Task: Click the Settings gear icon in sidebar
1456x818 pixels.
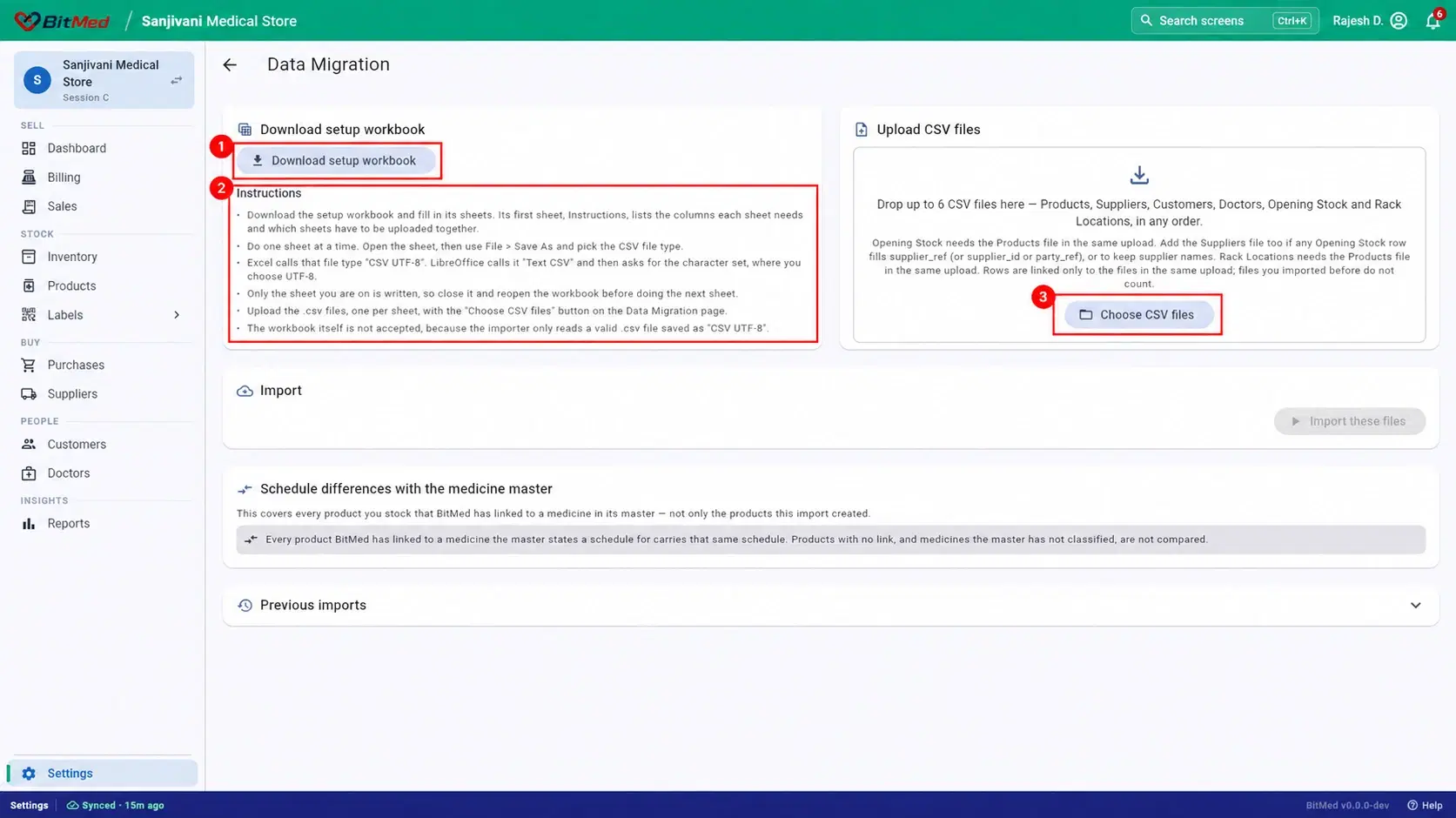Action: 29,774
